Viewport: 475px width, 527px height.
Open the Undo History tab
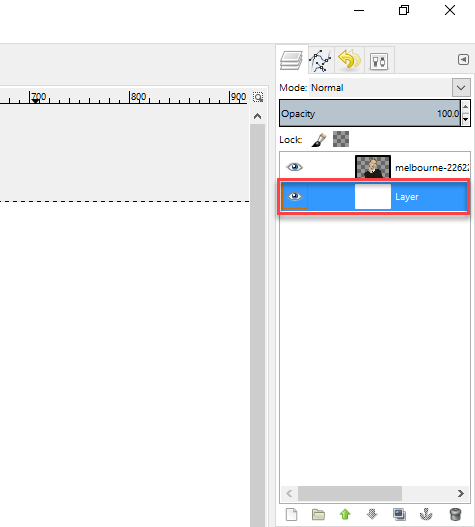tap(350, 59)
